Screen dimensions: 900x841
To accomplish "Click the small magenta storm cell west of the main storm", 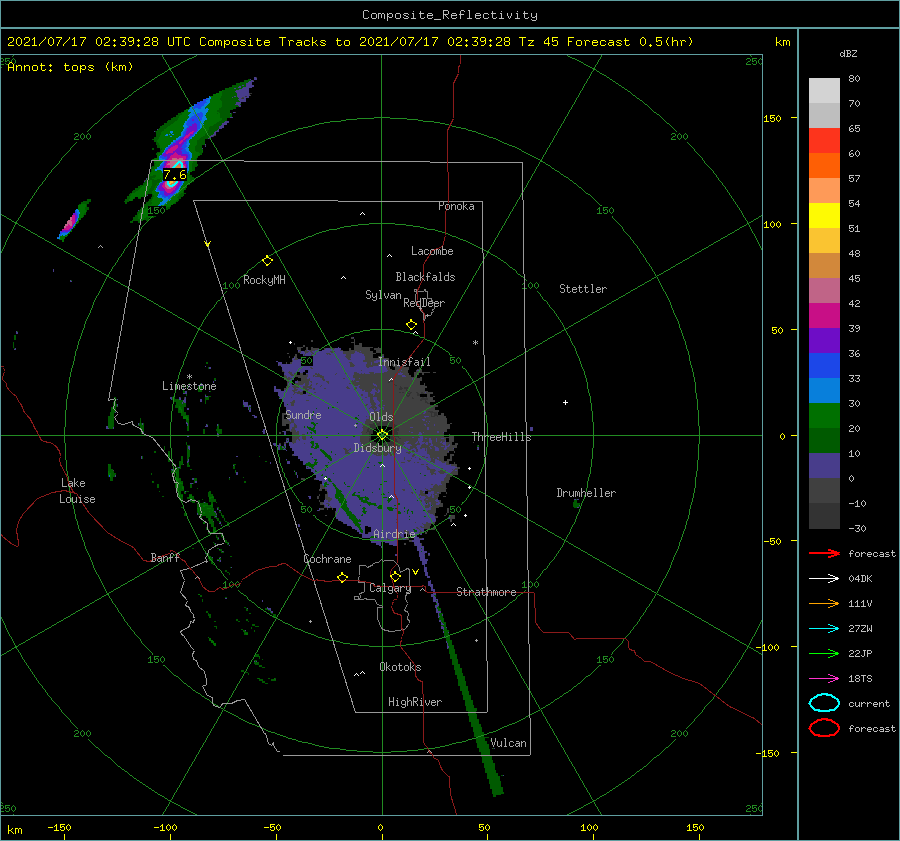I will tap(72, 221).
